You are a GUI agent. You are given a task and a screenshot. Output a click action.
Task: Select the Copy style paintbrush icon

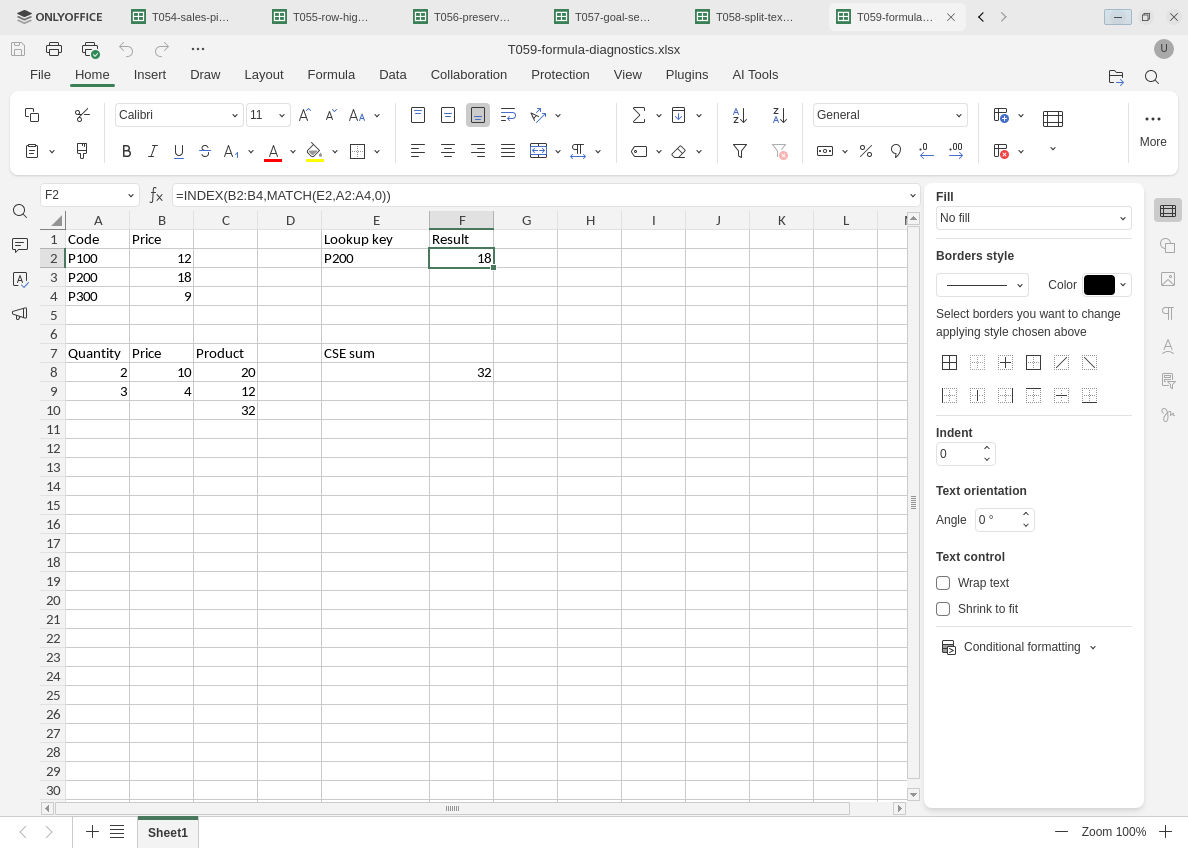point(82,152)
